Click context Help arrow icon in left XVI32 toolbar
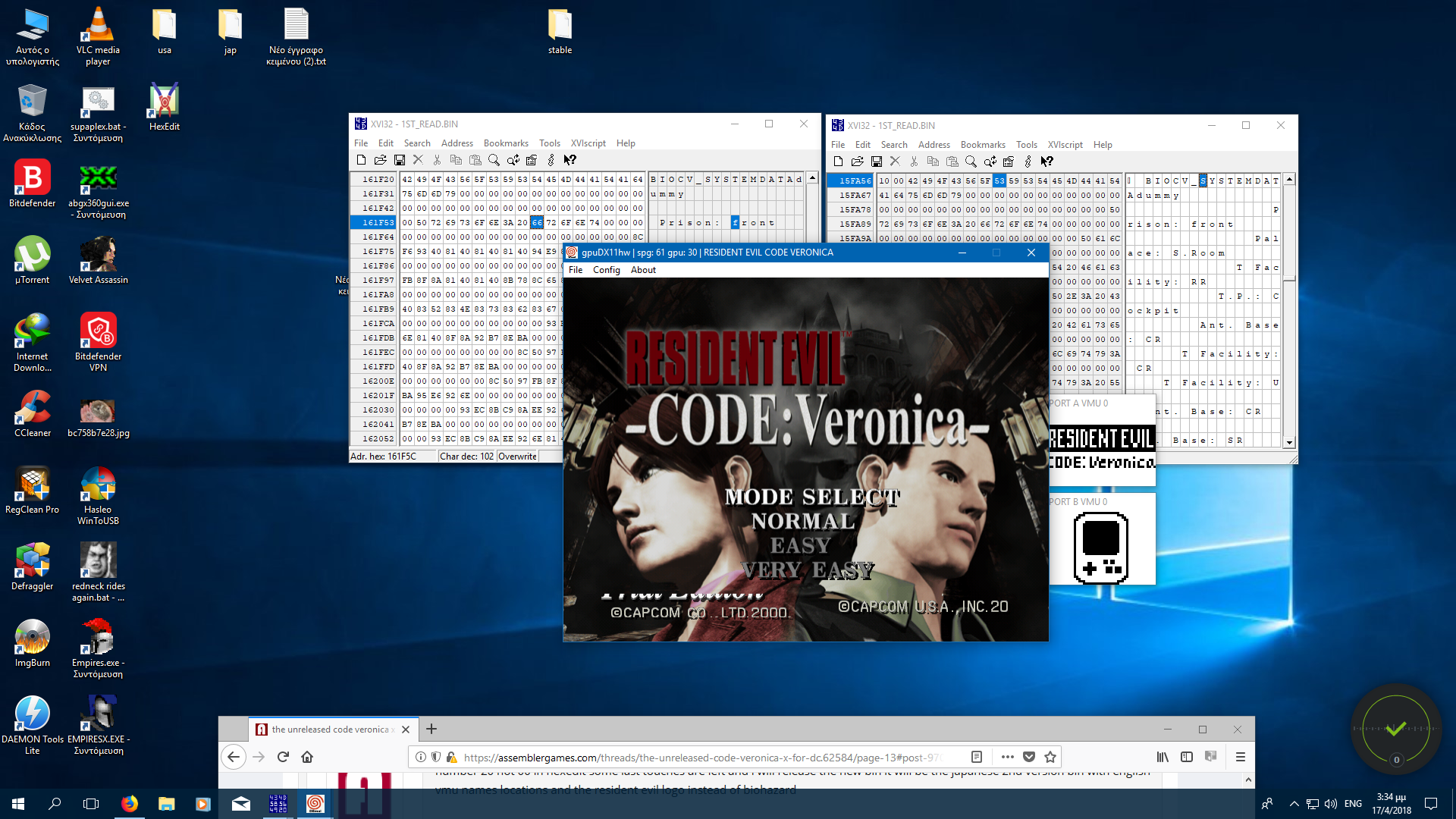1456x819 pixels. 570,160
